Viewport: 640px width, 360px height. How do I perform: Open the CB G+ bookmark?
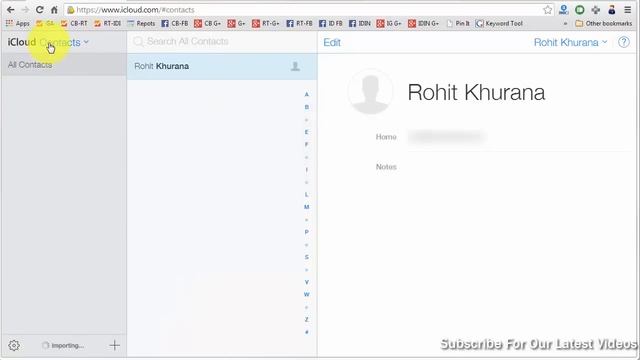207,24
